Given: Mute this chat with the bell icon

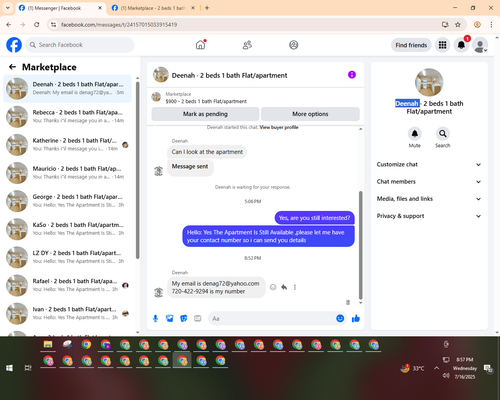Looking at the screenshot, I should pyautogui.click(x=415, y=134).
